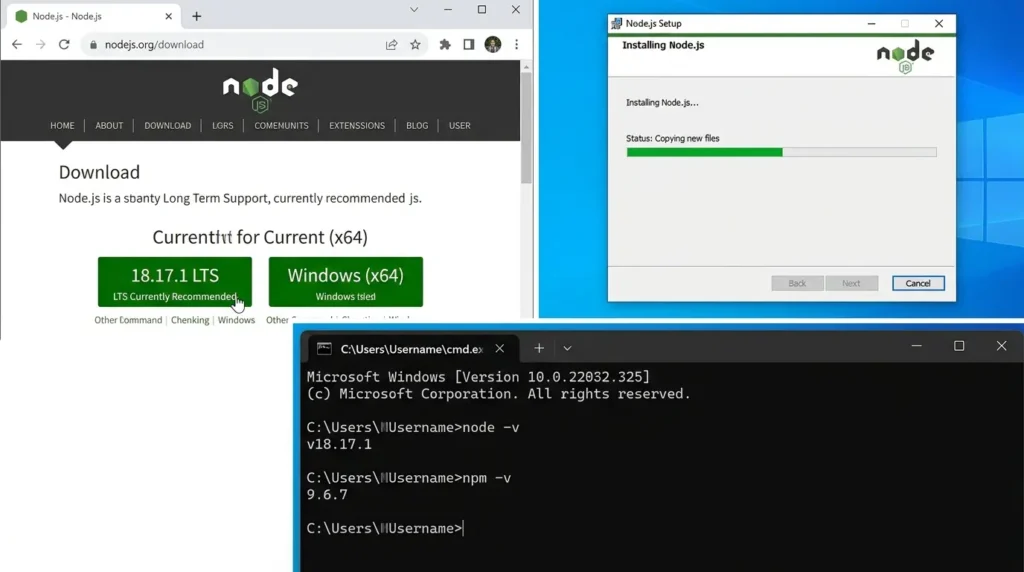
Task: Toggle Chrome side panel icon
Action: (x=469, y=44)
